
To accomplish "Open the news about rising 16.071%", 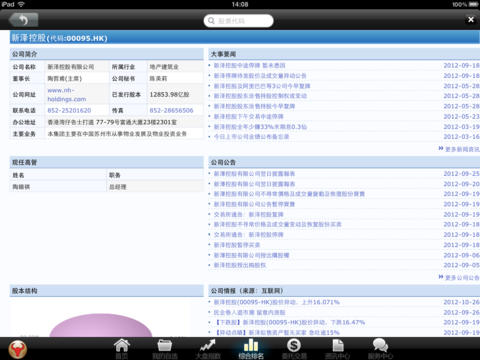I will [276, 302].
